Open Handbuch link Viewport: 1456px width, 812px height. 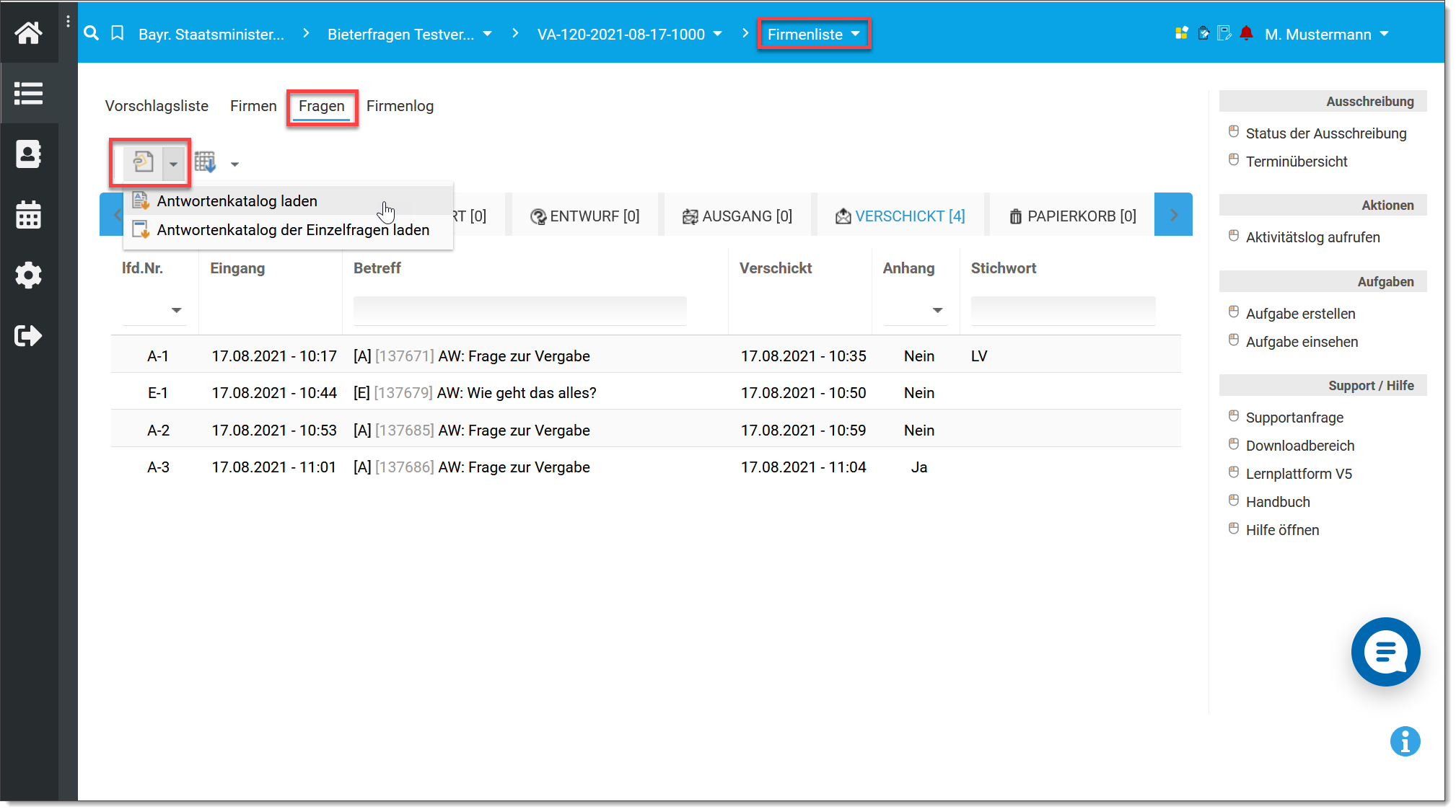pyautogui.click(x=1278, y=502)
